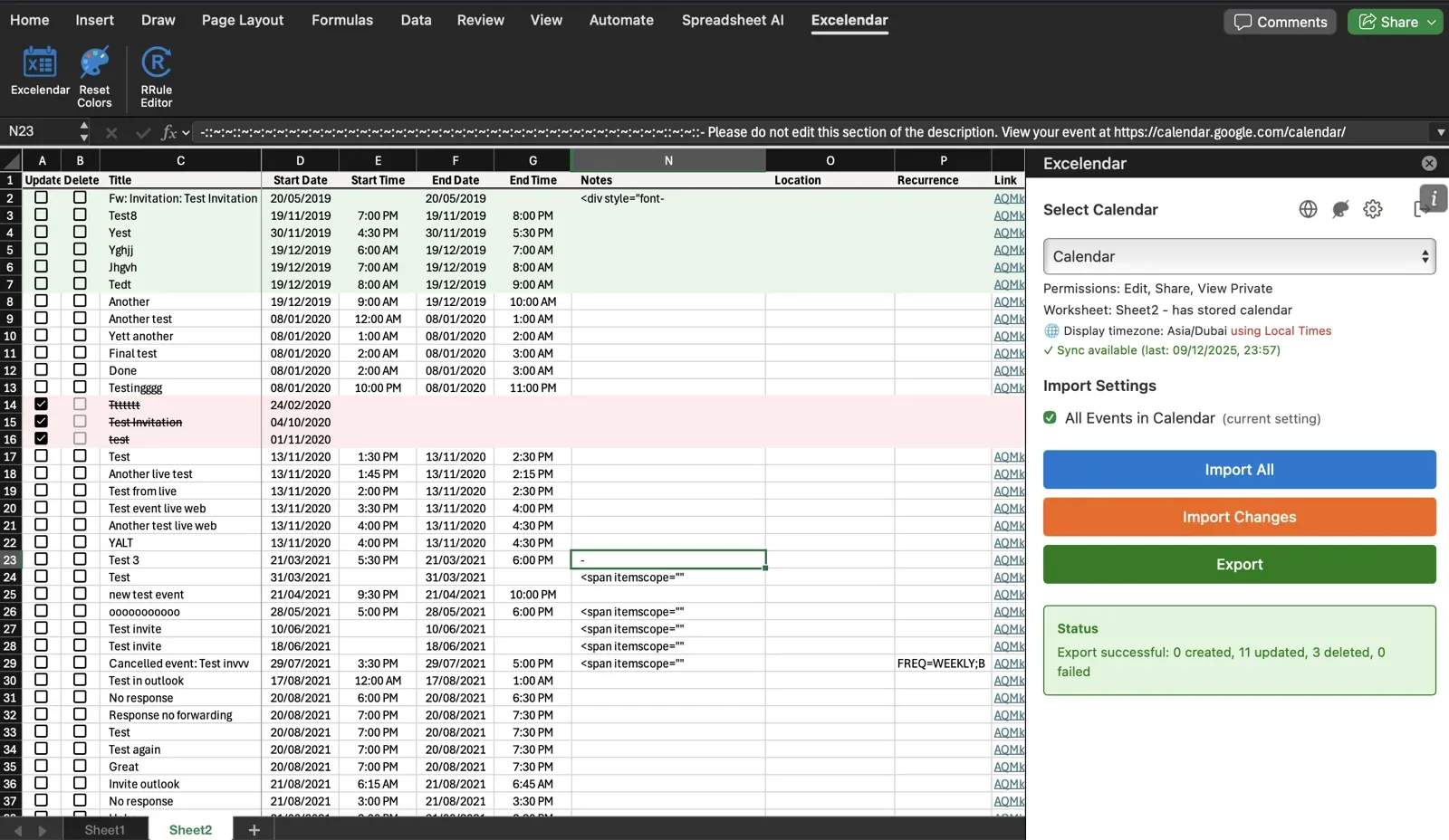
Task: Click the orange Import Changes button
Action: click(x=1239, y=517)
